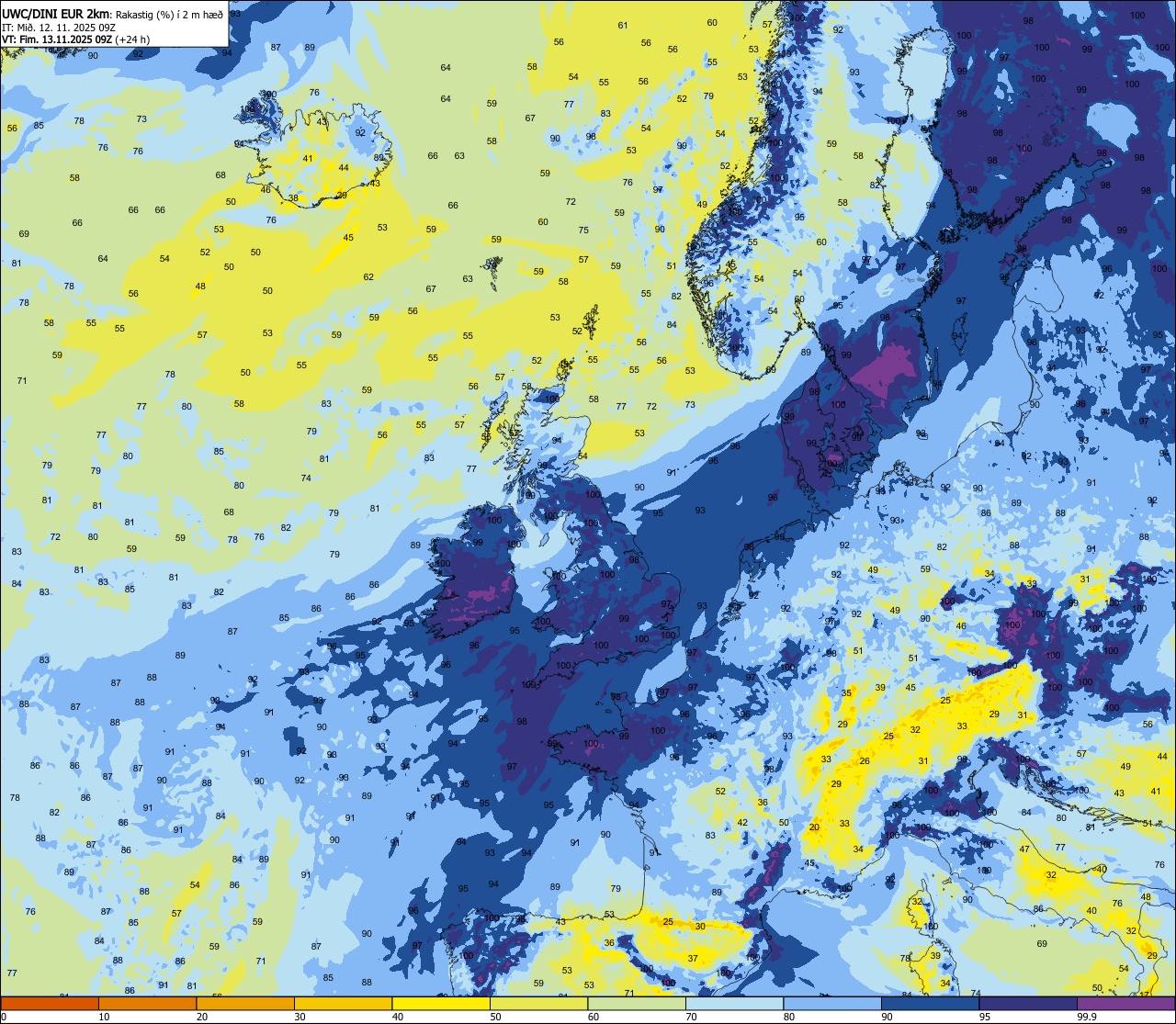Click the 20–30 legend color swatch
The width and height of the screenshot is (1176, 1024).
[245, 1003]
